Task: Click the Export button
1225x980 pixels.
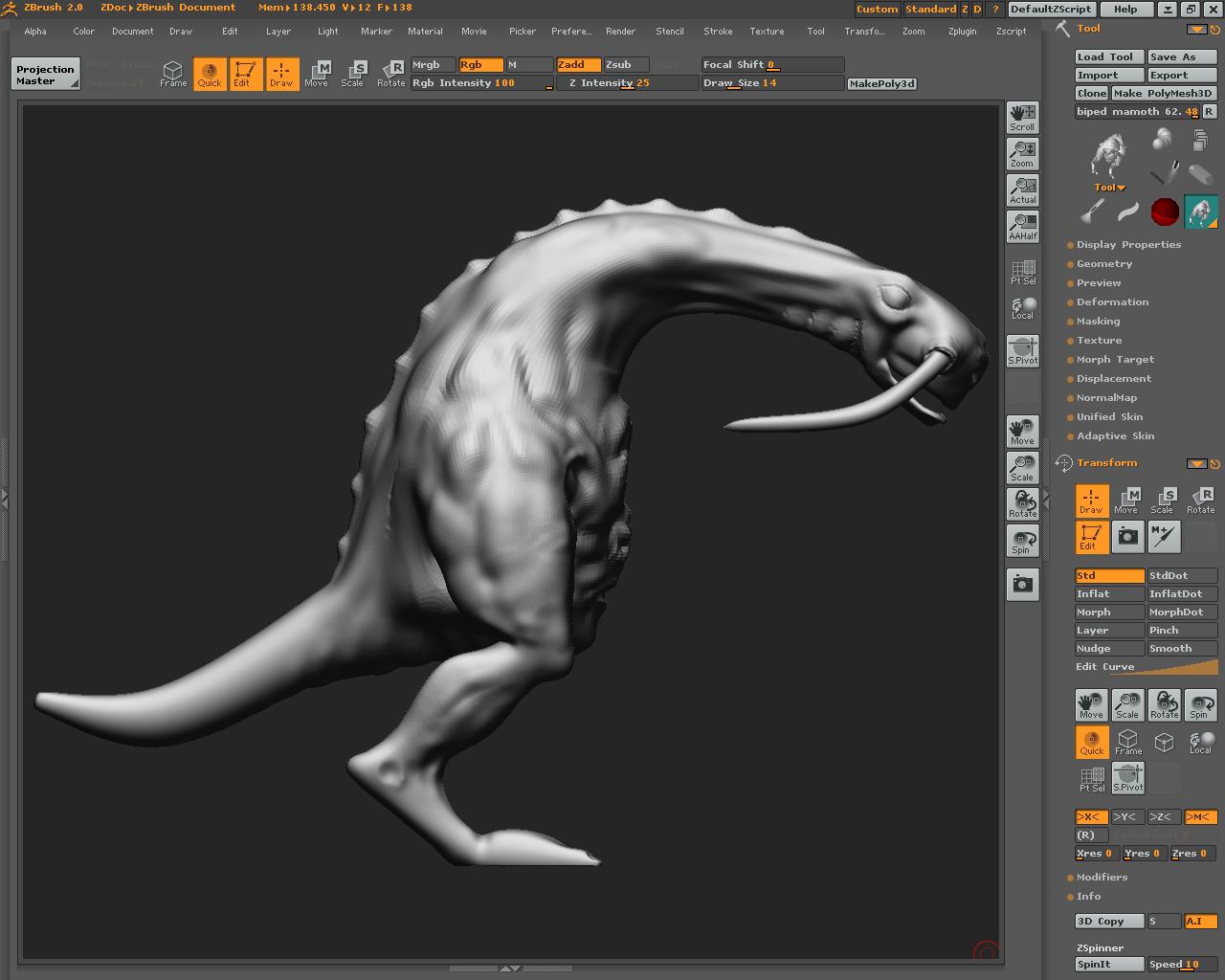Action: [1182, 76]
